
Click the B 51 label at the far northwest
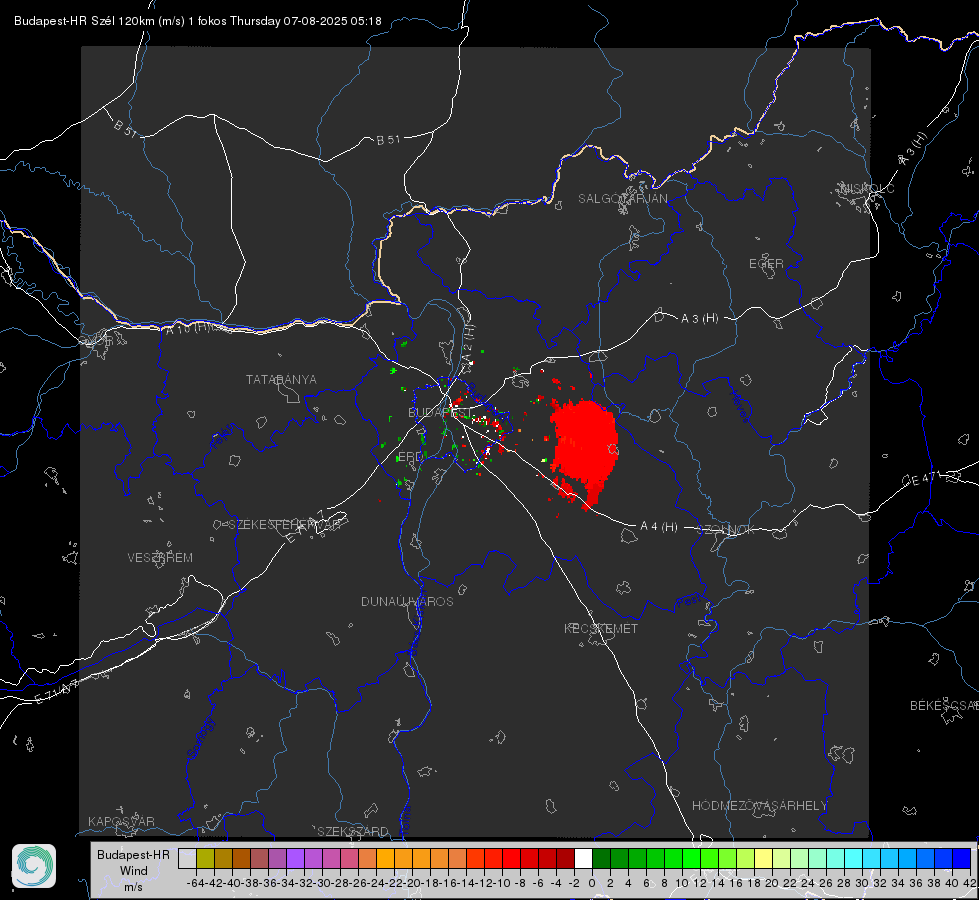point(125,128)
